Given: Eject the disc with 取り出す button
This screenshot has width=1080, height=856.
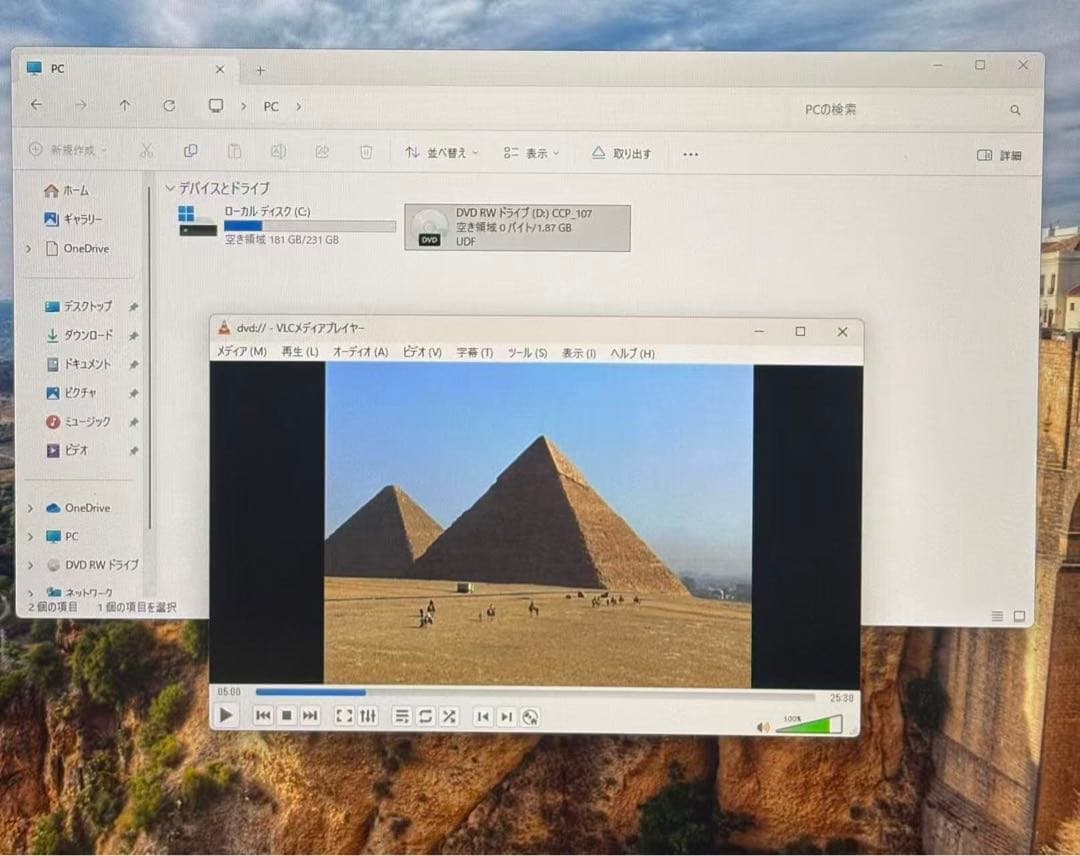Looking at the screenshot, I should 624,152.
